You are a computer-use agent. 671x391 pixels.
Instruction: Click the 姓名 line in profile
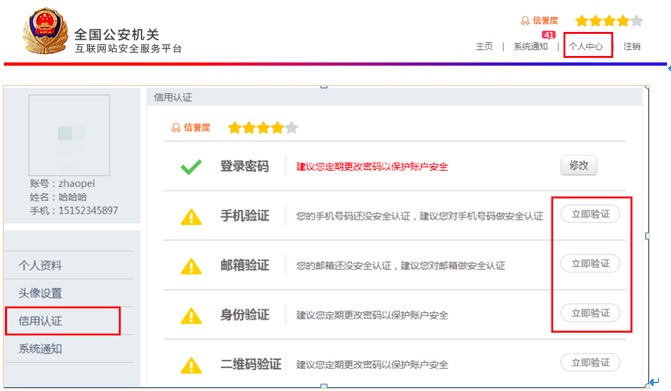pyautogui.click(x=58, y=197)
